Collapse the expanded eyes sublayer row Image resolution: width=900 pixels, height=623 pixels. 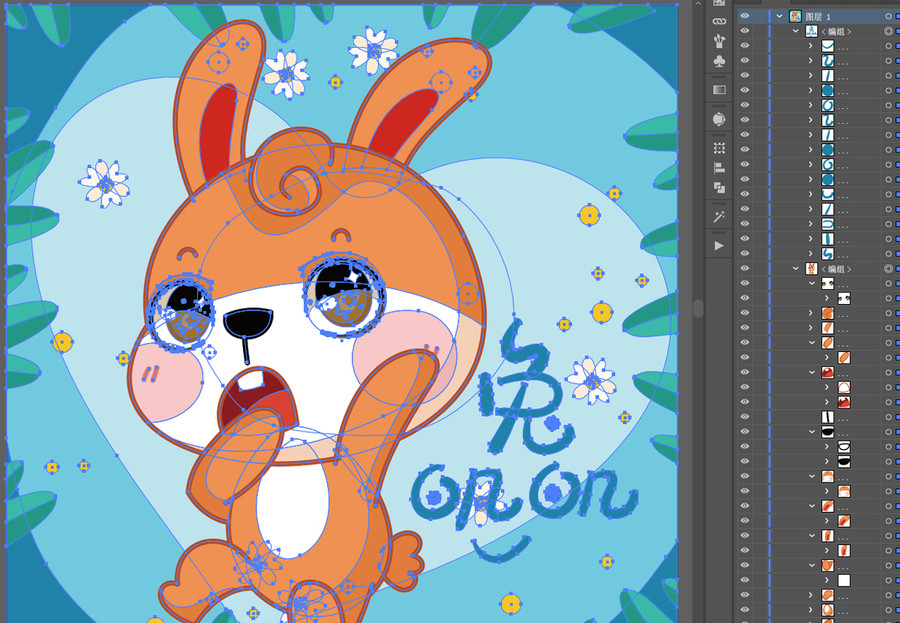812,283
